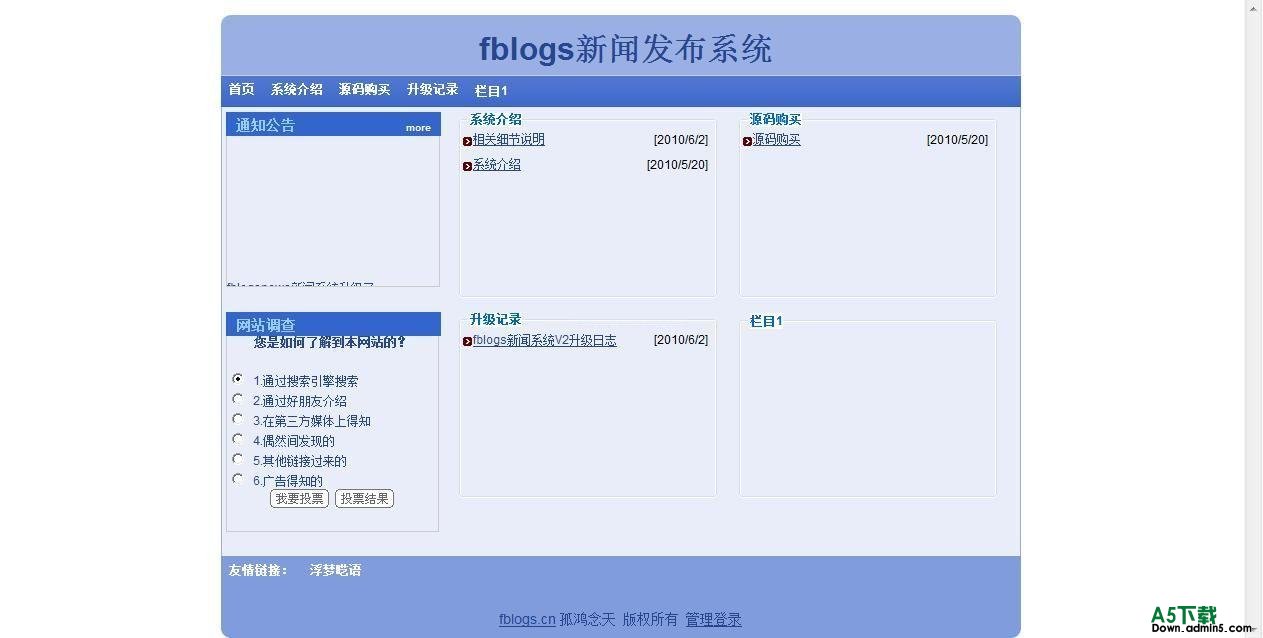Open the 管理登录 footer link
The height and width of the screenshot is (638, 1263).
click(x=713, y=620)
